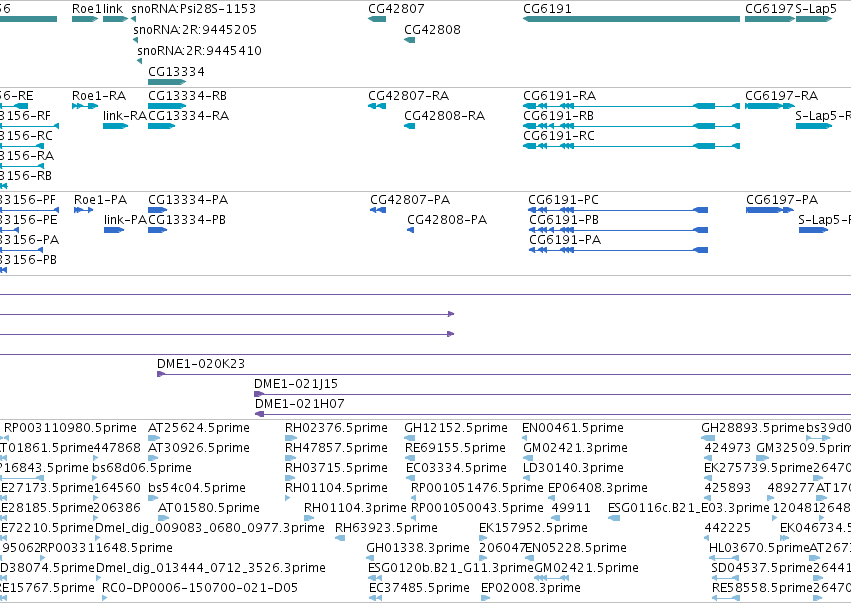Click transcript CG6191-RA label
The image size is (851, 603).
(560, 96)
